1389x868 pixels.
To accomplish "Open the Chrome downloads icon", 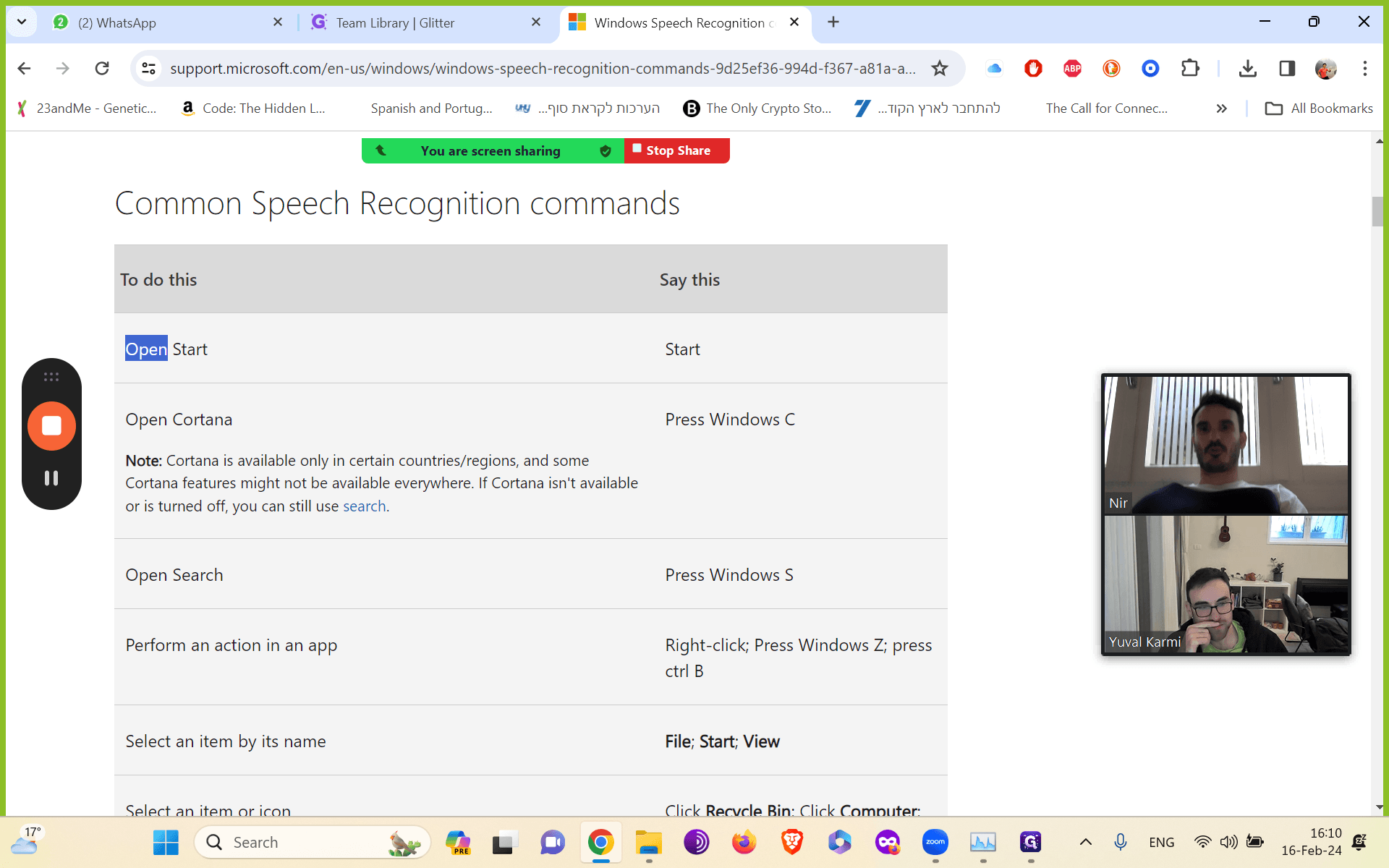I will click(x=1247, y=68).
